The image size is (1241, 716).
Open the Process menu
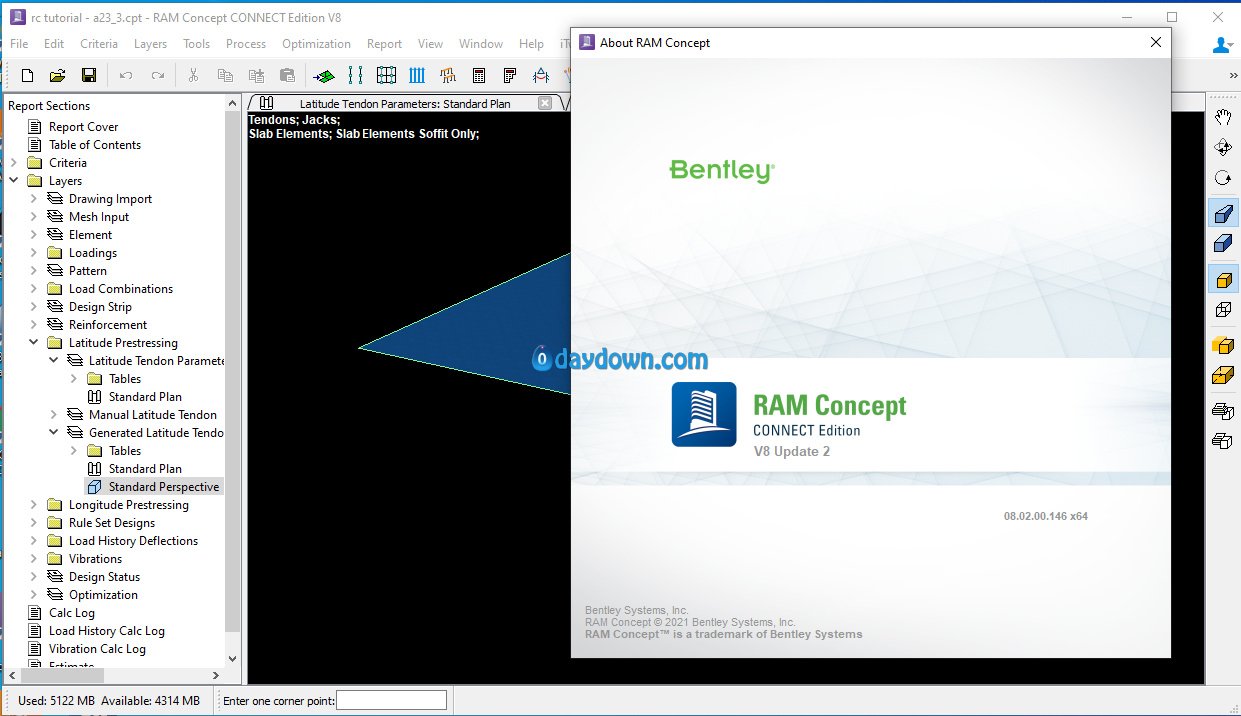(246, 44)
